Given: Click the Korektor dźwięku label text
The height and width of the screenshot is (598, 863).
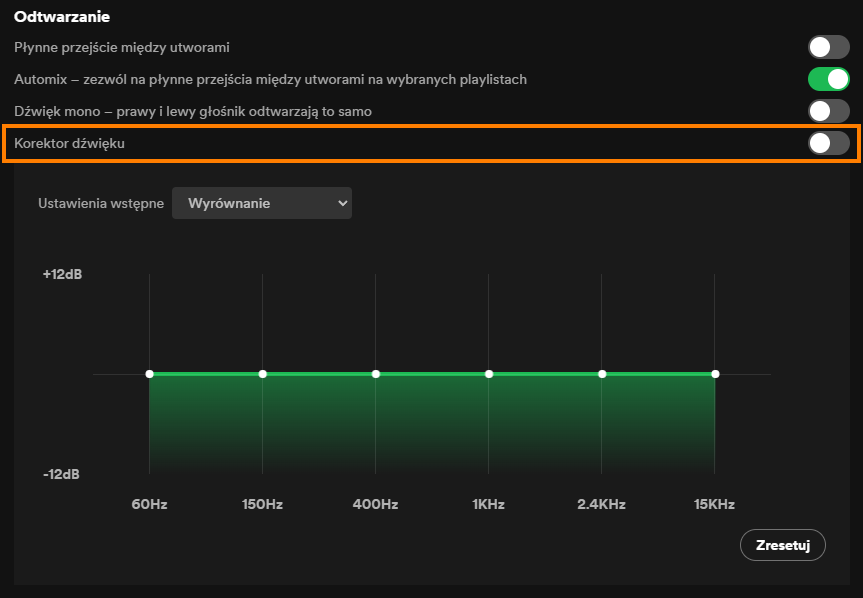Looking at the screenshot, I should coord(69,144).
